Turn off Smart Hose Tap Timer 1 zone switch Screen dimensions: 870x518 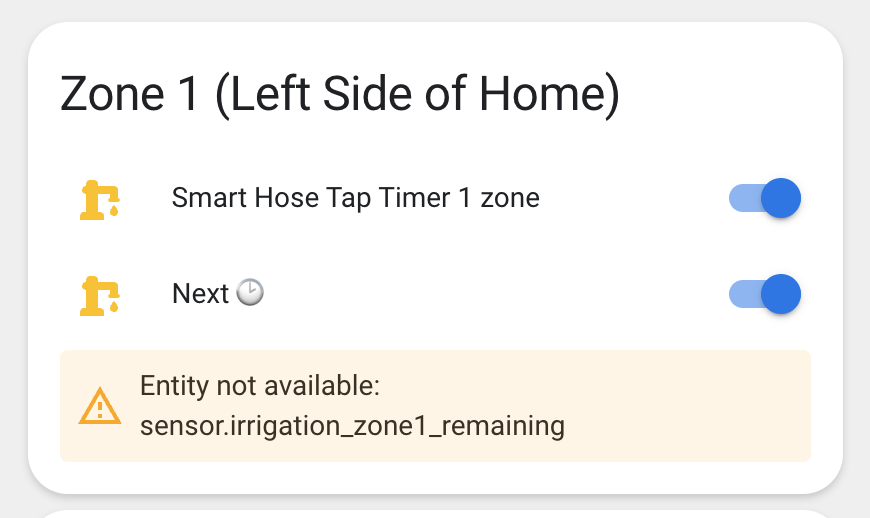pyautogui.click(x=765, y=198)
